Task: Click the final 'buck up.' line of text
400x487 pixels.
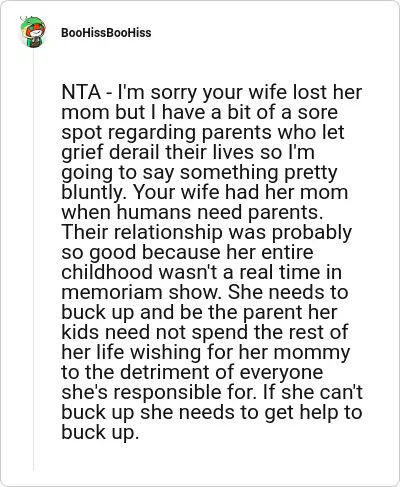Action: pos(100,434)
